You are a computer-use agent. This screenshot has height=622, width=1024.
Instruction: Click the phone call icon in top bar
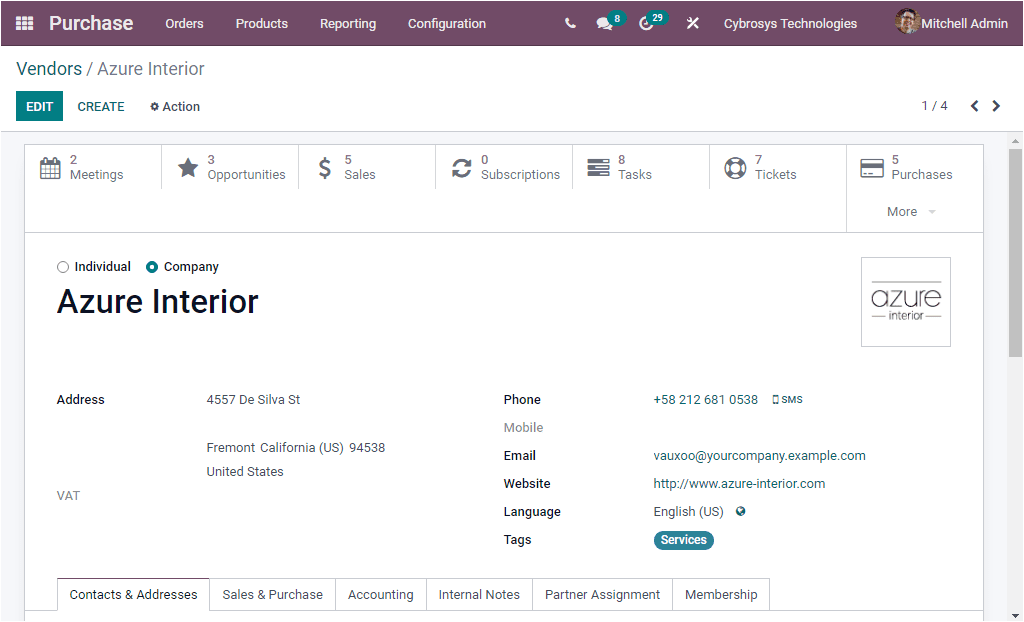[x=569, y=23]
